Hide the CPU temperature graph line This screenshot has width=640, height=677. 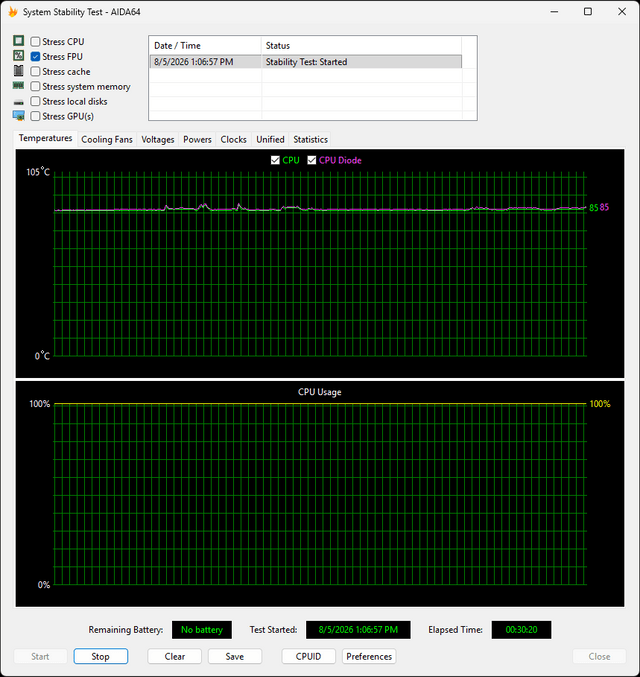tap(275, 160)
